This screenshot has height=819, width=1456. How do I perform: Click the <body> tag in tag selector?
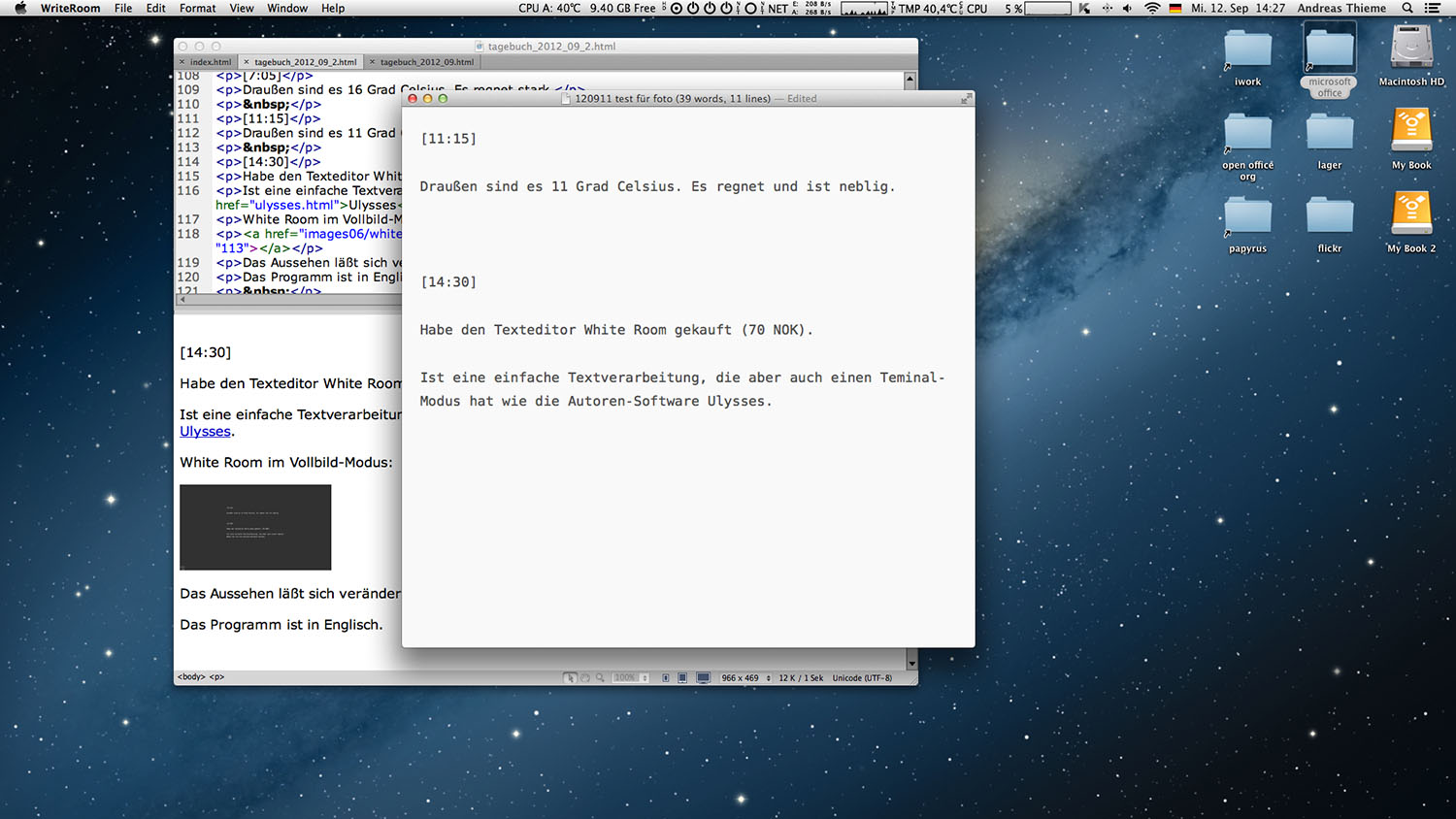click(190, 677)
